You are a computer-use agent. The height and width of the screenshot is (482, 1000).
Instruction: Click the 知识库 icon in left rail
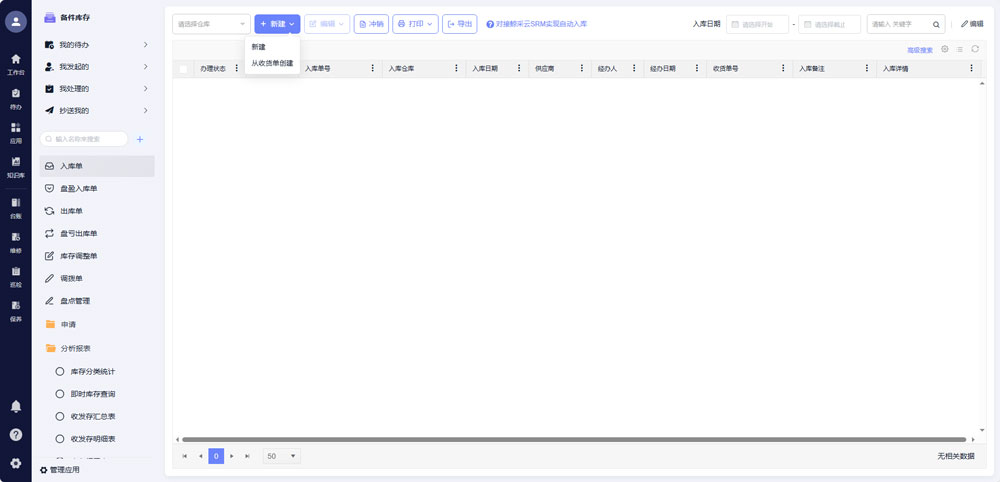point(15,165)
